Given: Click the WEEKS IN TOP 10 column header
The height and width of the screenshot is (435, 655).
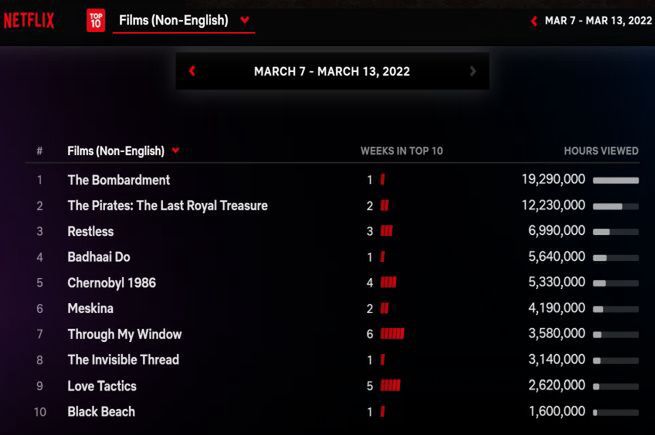Looking at the screenshot, I should [401, 151].
